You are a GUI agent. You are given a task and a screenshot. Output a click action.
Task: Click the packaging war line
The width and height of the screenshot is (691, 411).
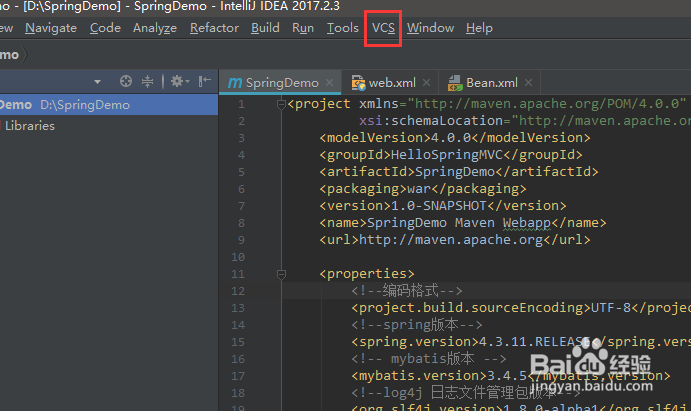point(423,189)
